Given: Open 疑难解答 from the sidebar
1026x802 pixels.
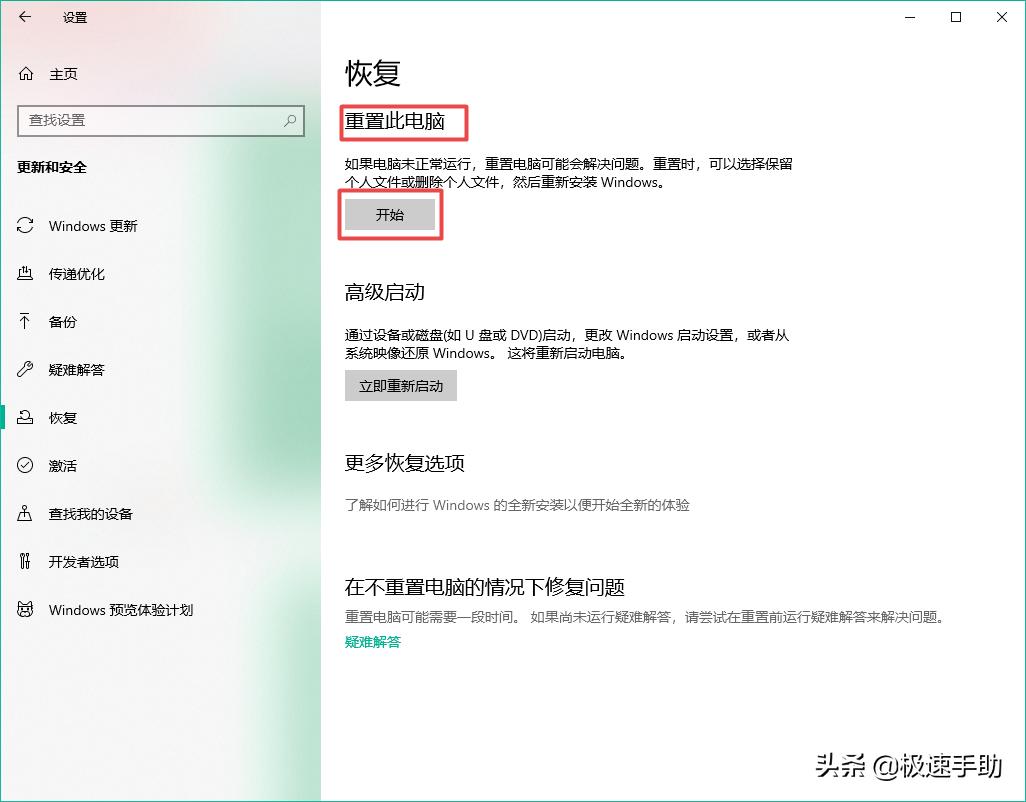Looking at the screenshot, I should 27,370.
